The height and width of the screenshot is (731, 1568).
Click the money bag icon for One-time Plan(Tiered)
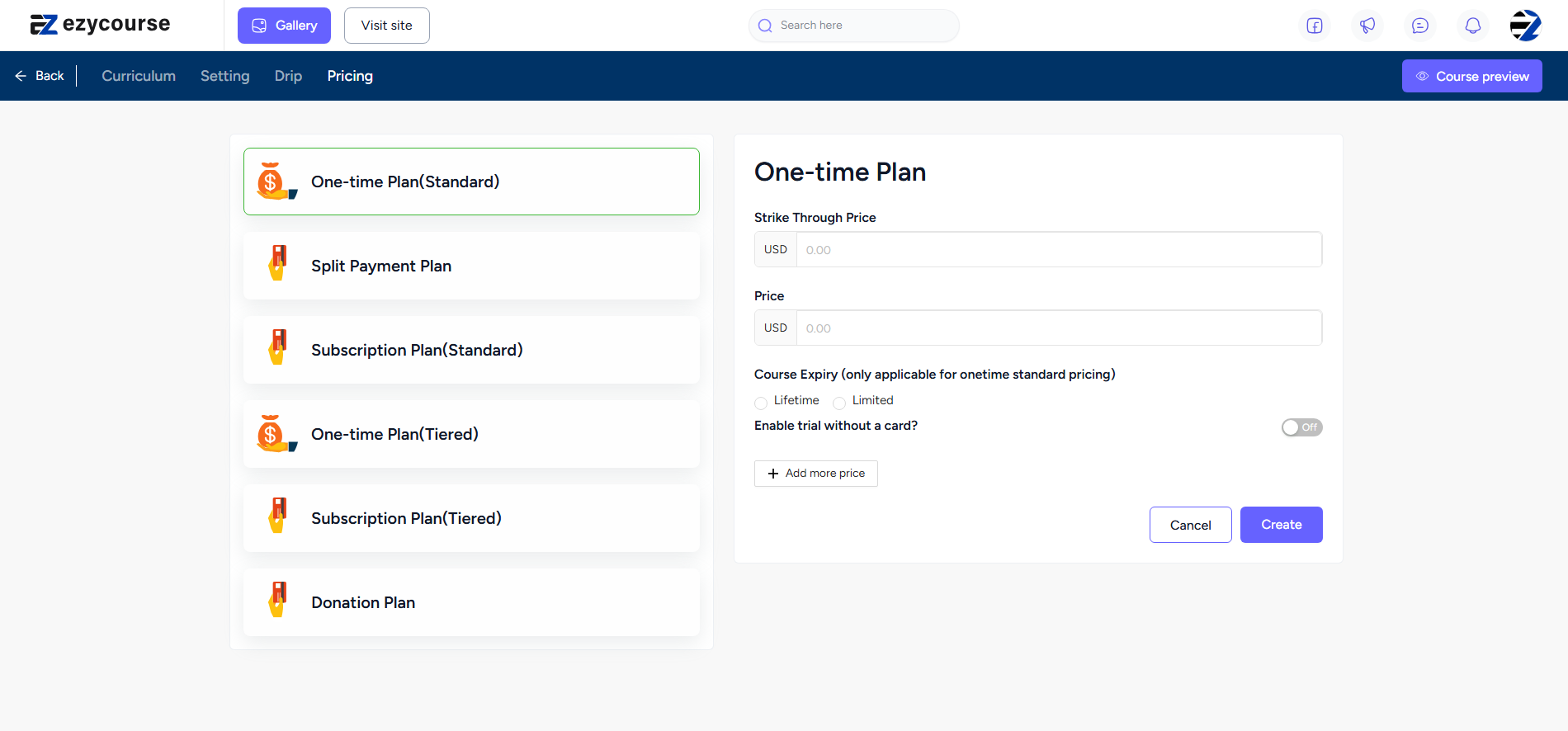pos(276,434)
